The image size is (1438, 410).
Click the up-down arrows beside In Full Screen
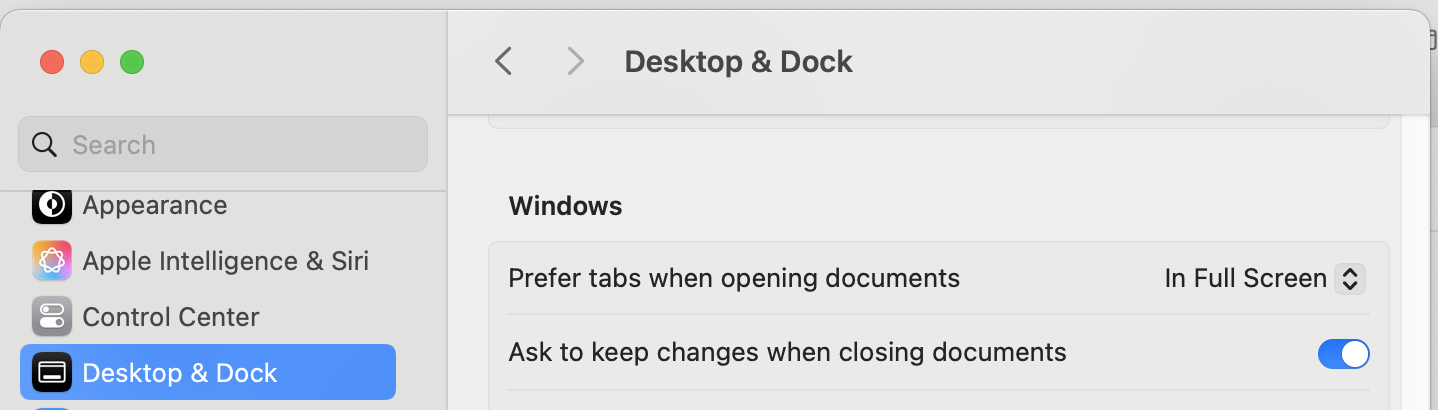pyautogui.click(x=1350, y=278)
